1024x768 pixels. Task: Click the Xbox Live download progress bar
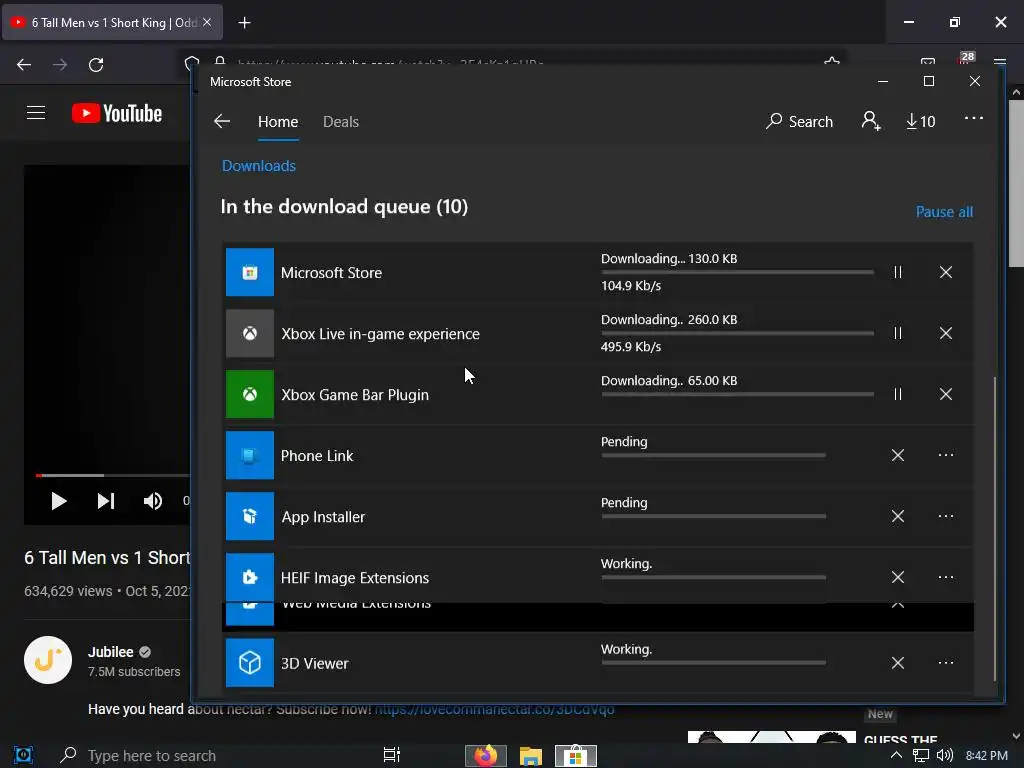point(737,333)
